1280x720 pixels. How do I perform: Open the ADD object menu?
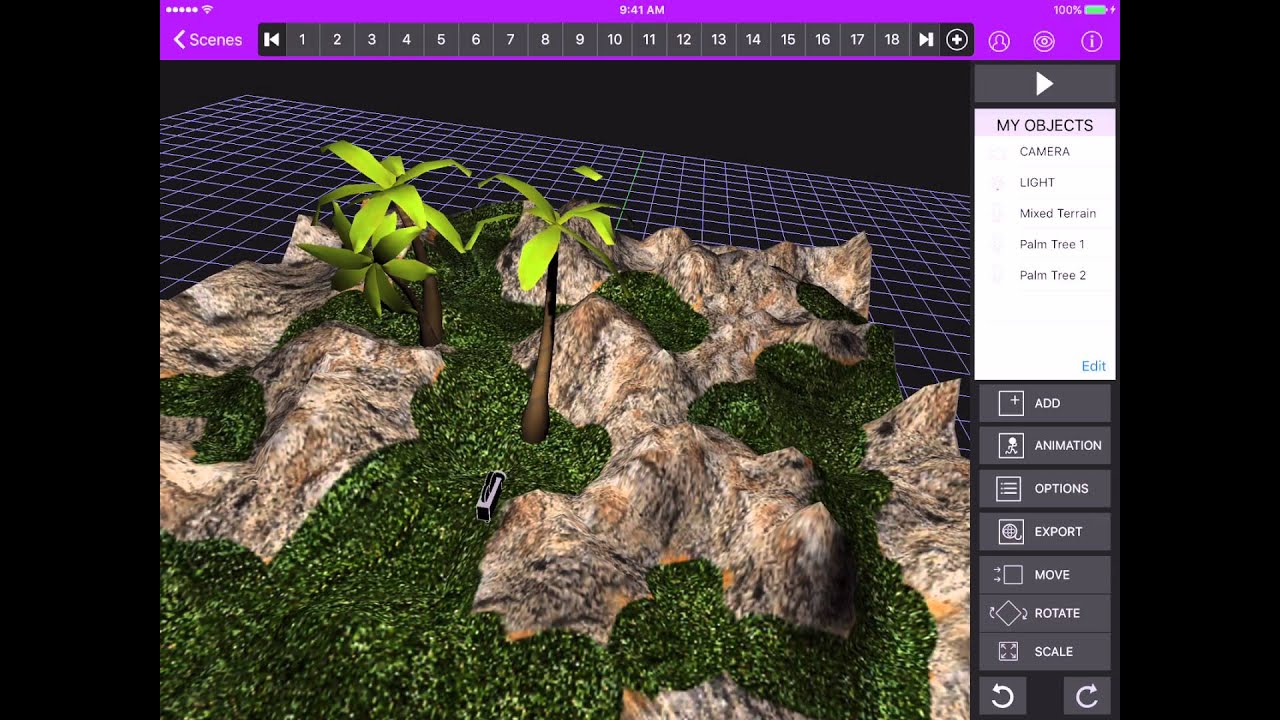(1045, 403)
